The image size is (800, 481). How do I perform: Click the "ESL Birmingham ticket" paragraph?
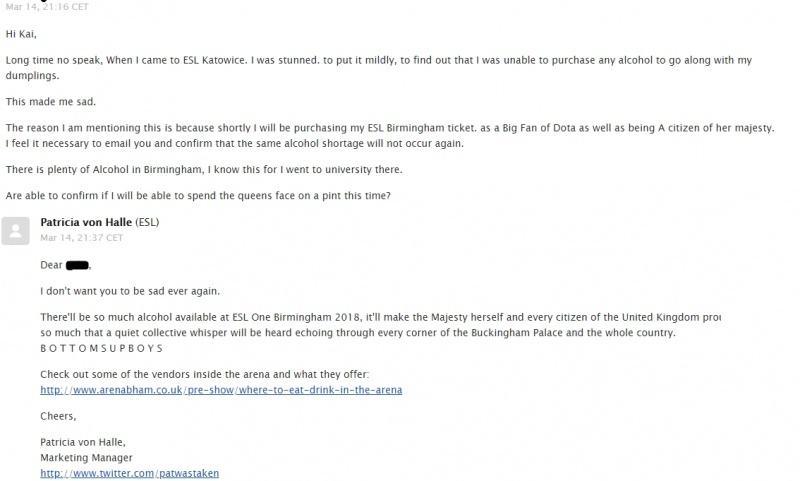pyautogui.click(x=390, y=135)
